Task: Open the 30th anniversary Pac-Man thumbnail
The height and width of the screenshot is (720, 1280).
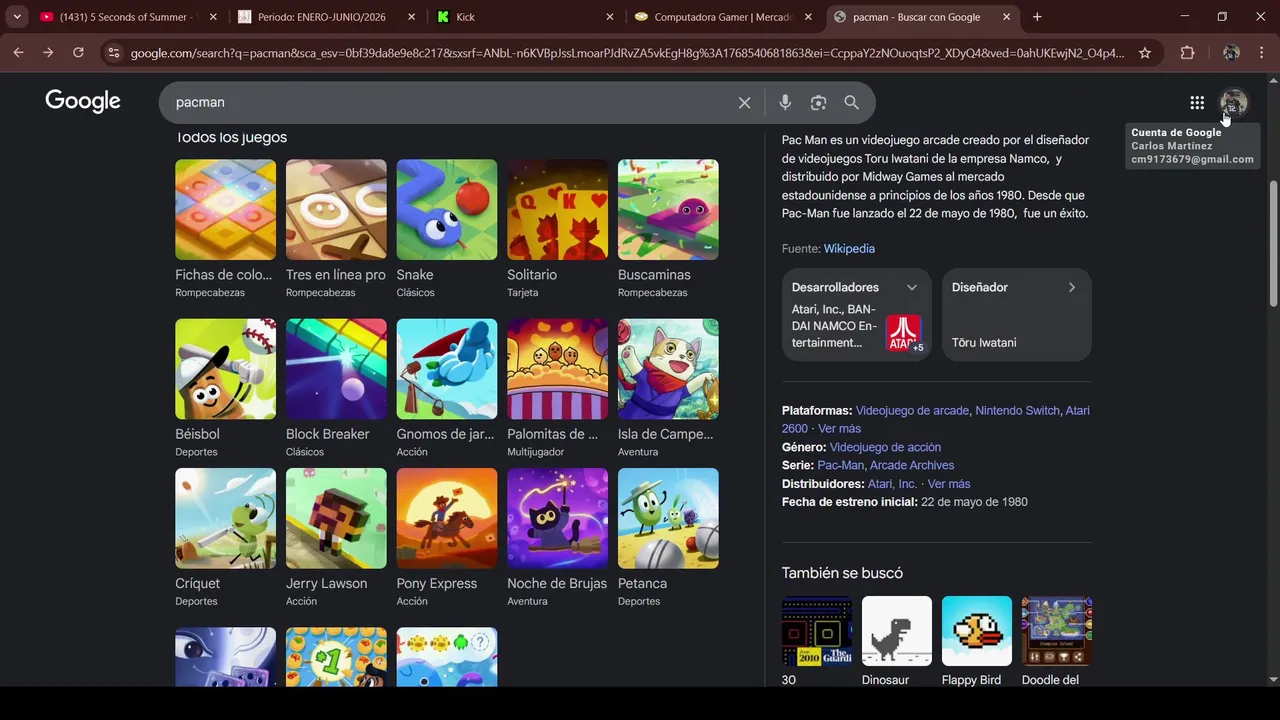Action: 817,631
